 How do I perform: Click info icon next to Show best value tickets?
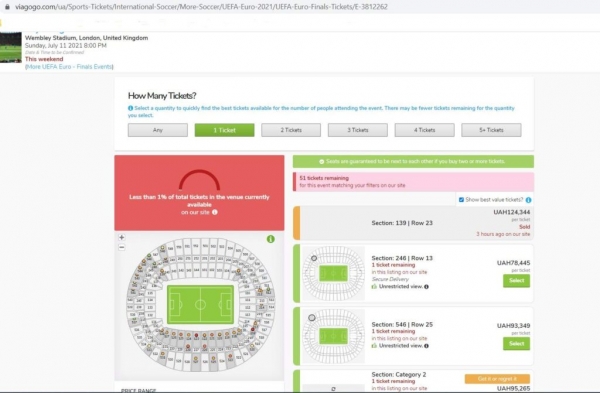click(x=528, y=200)
